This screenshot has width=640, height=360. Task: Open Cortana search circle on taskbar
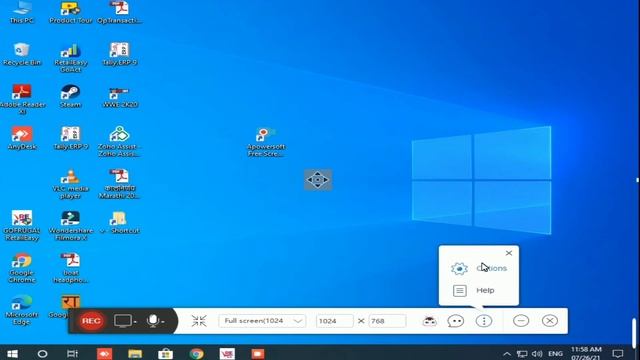(x=42, y=353)
